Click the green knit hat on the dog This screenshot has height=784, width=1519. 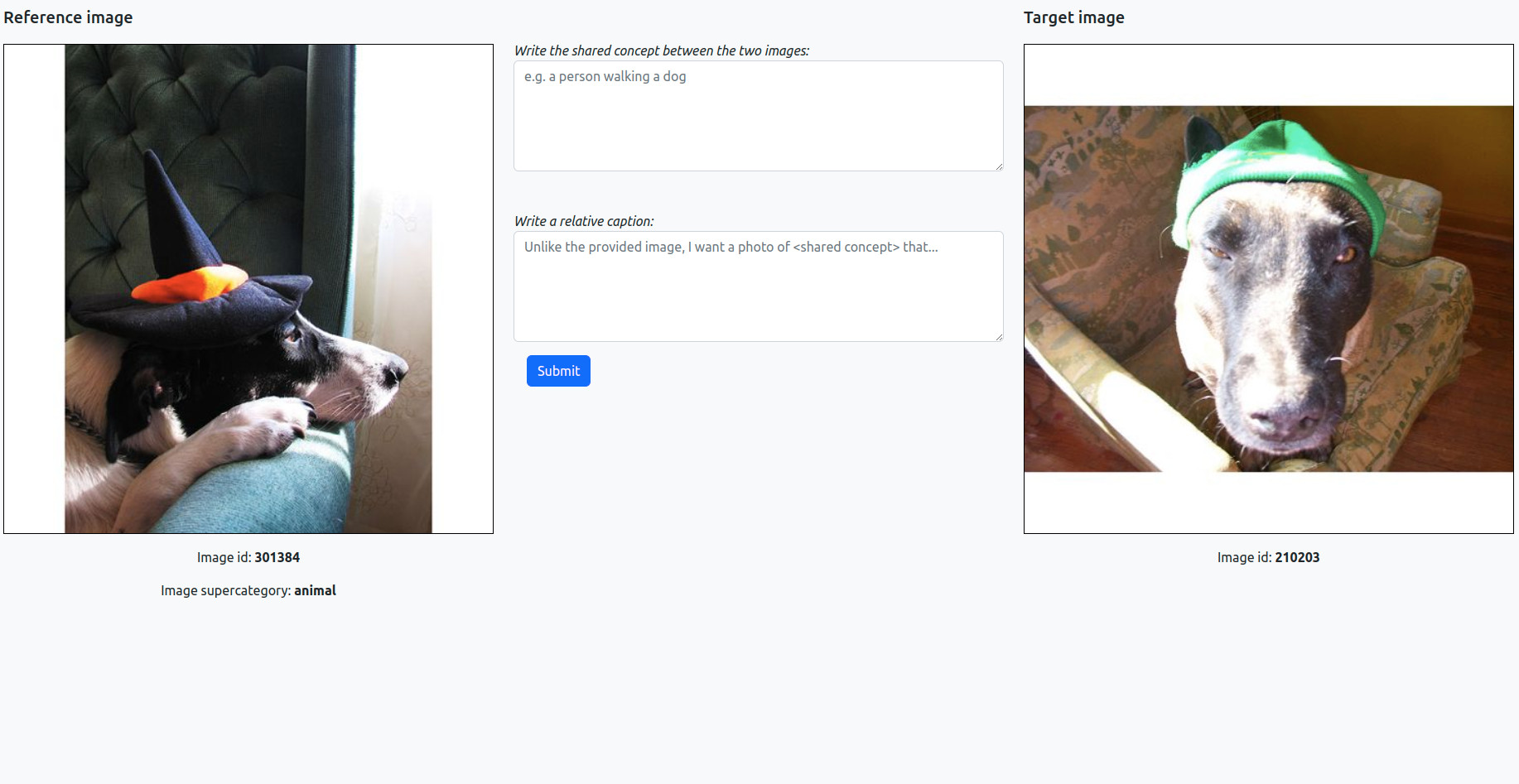(x=1275, y=178)
